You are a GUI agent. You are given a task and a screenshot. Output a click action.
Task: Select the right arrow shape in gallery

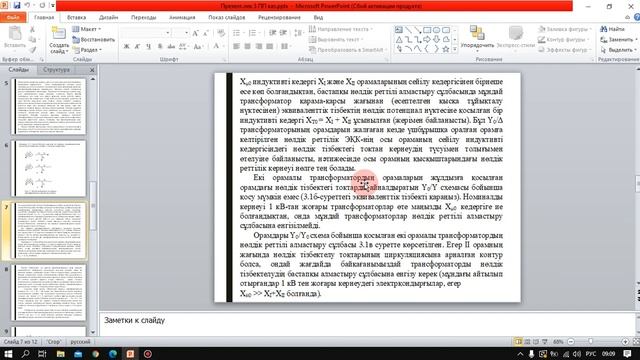click(427, 40)
